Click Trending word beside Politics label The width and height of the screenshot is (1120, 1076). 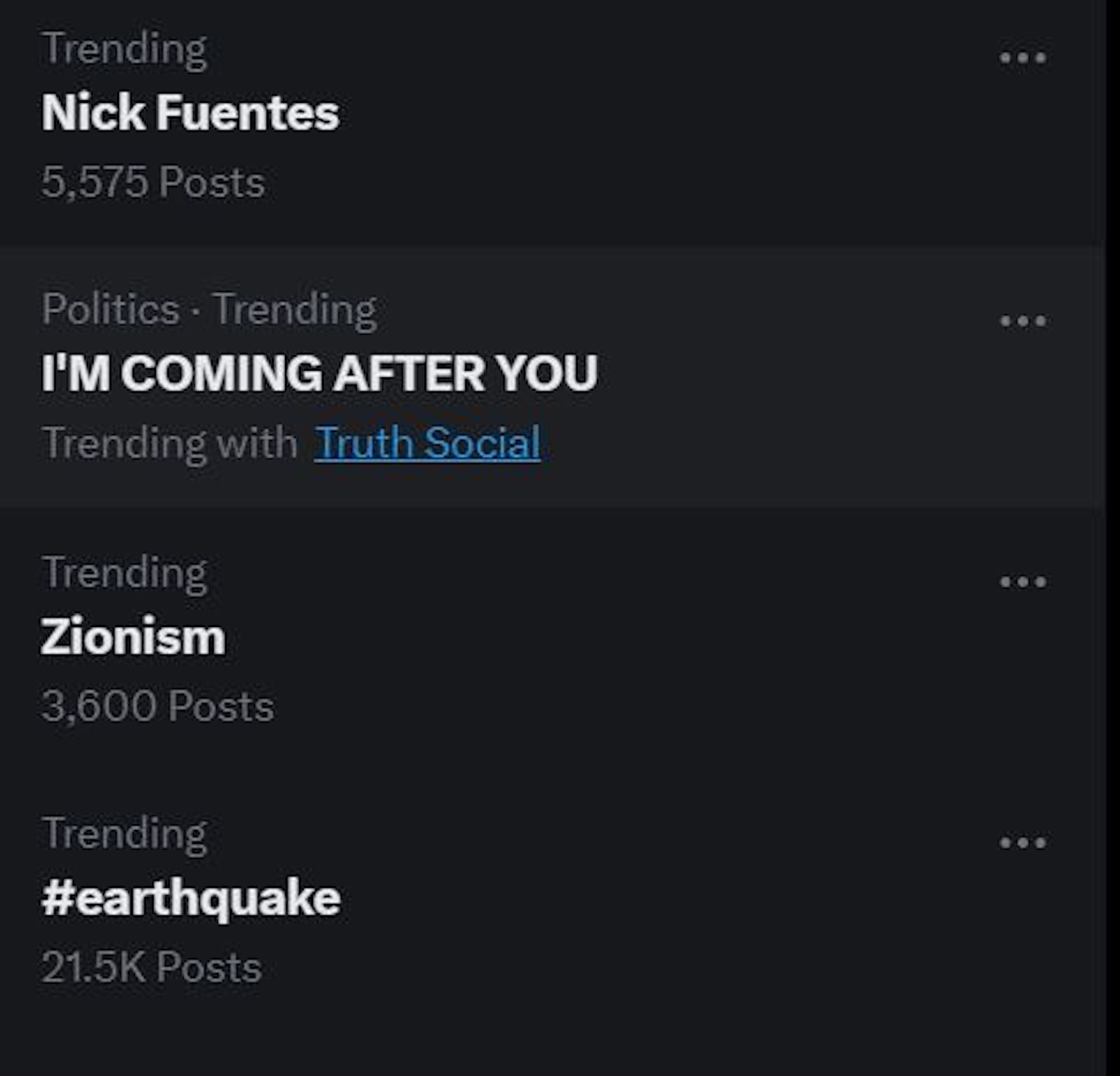point(295,310)
